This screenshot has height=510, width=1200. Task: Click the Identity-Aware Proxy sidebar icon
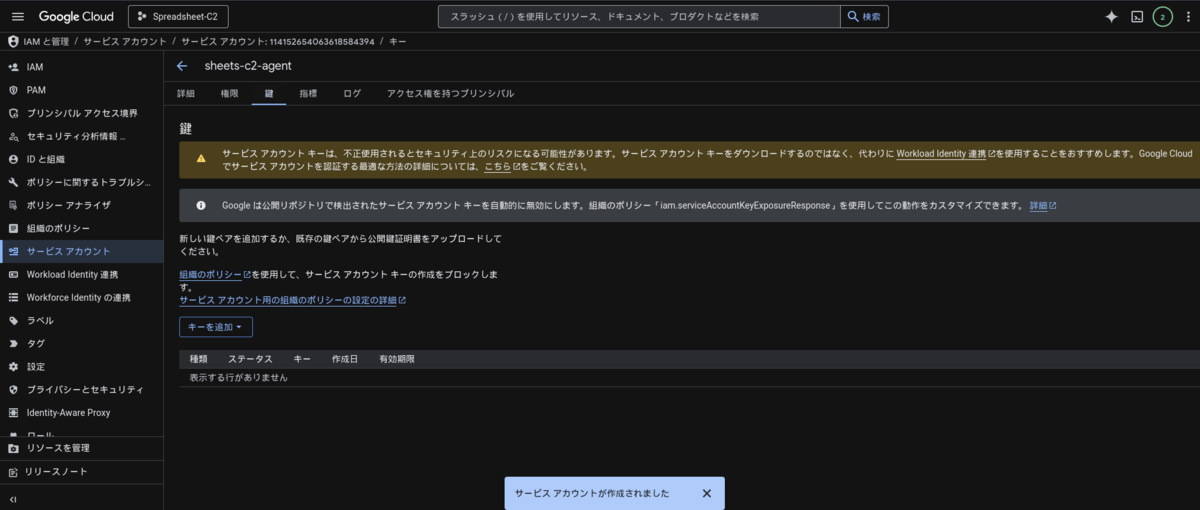click(13, 413)
